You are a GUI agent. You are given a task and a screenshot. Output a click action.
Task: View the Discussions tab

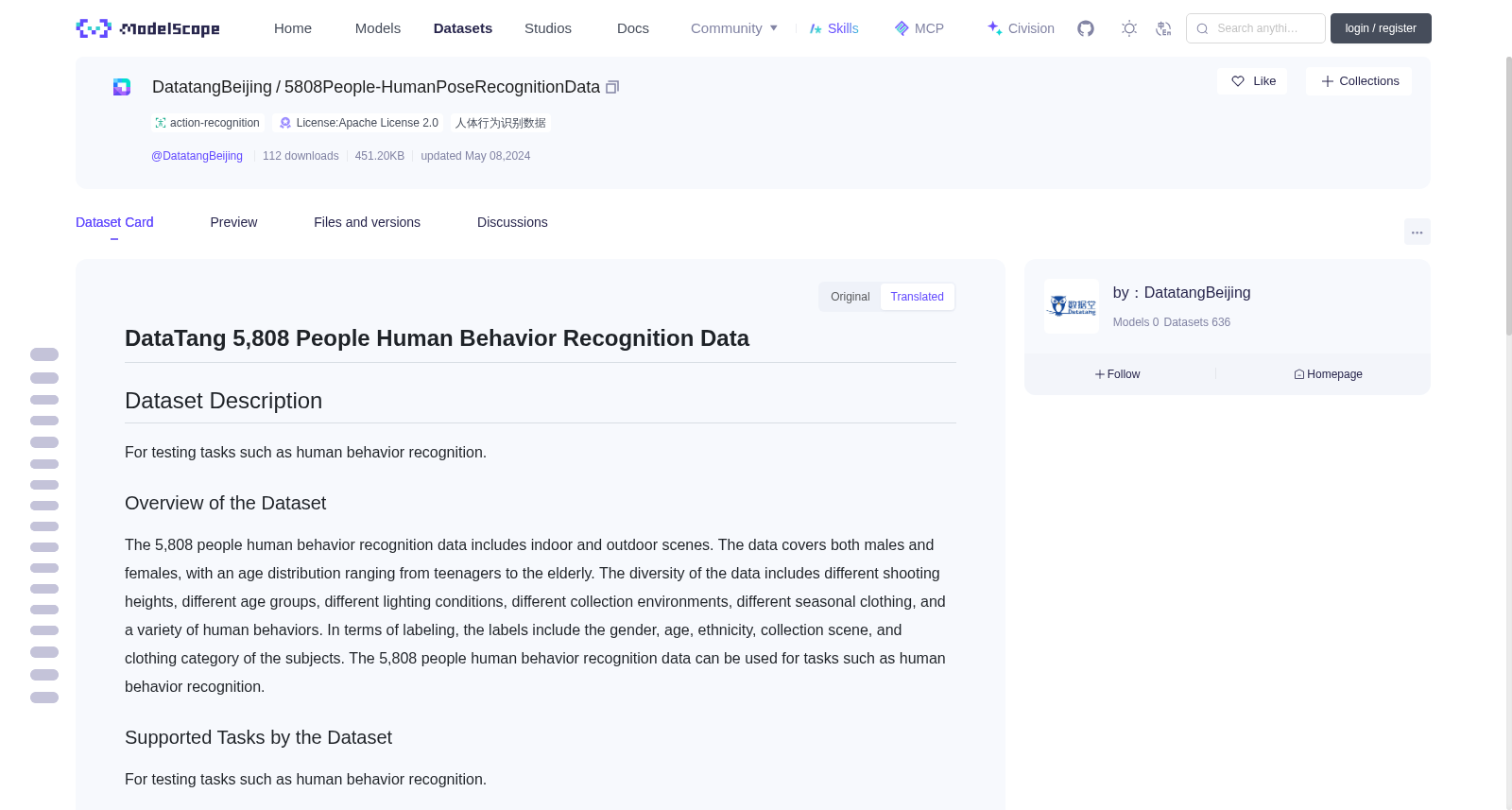[x=512, y=222]
